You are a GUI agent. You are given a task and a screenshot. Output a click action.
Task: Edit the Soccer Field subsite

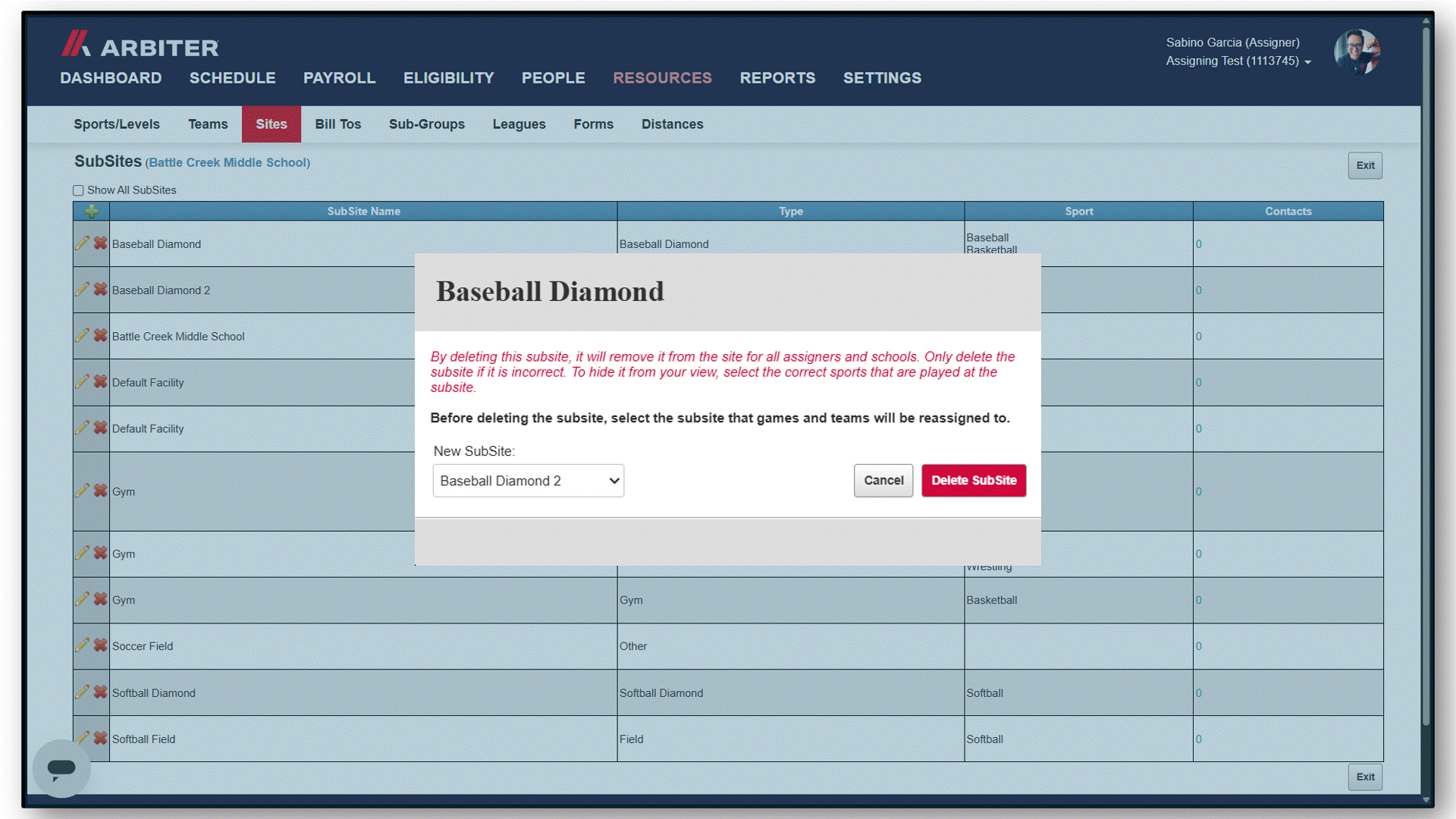point(82,645)
